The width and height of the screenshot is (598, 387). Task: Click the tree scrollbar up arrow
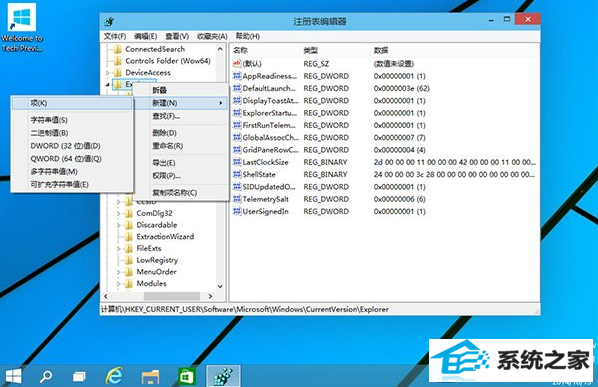point(220,49)
